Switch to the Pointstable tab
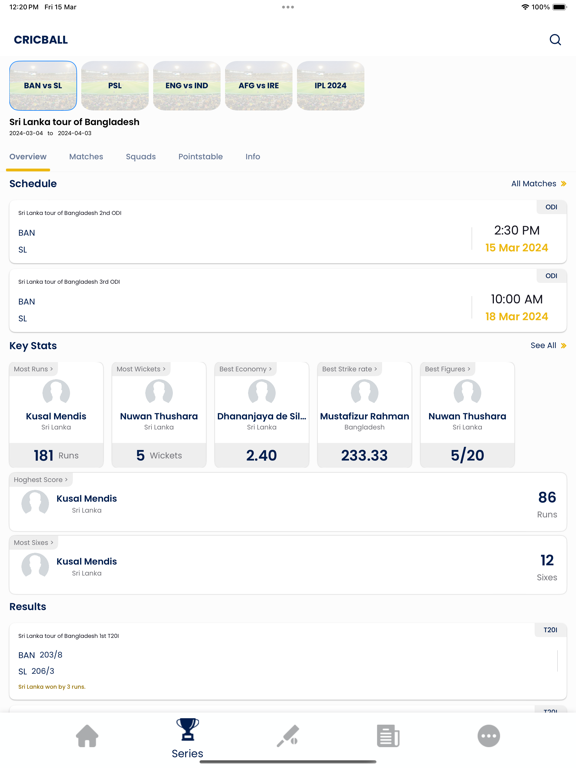This screenshot has height=768, width=576. coord(200,157)
